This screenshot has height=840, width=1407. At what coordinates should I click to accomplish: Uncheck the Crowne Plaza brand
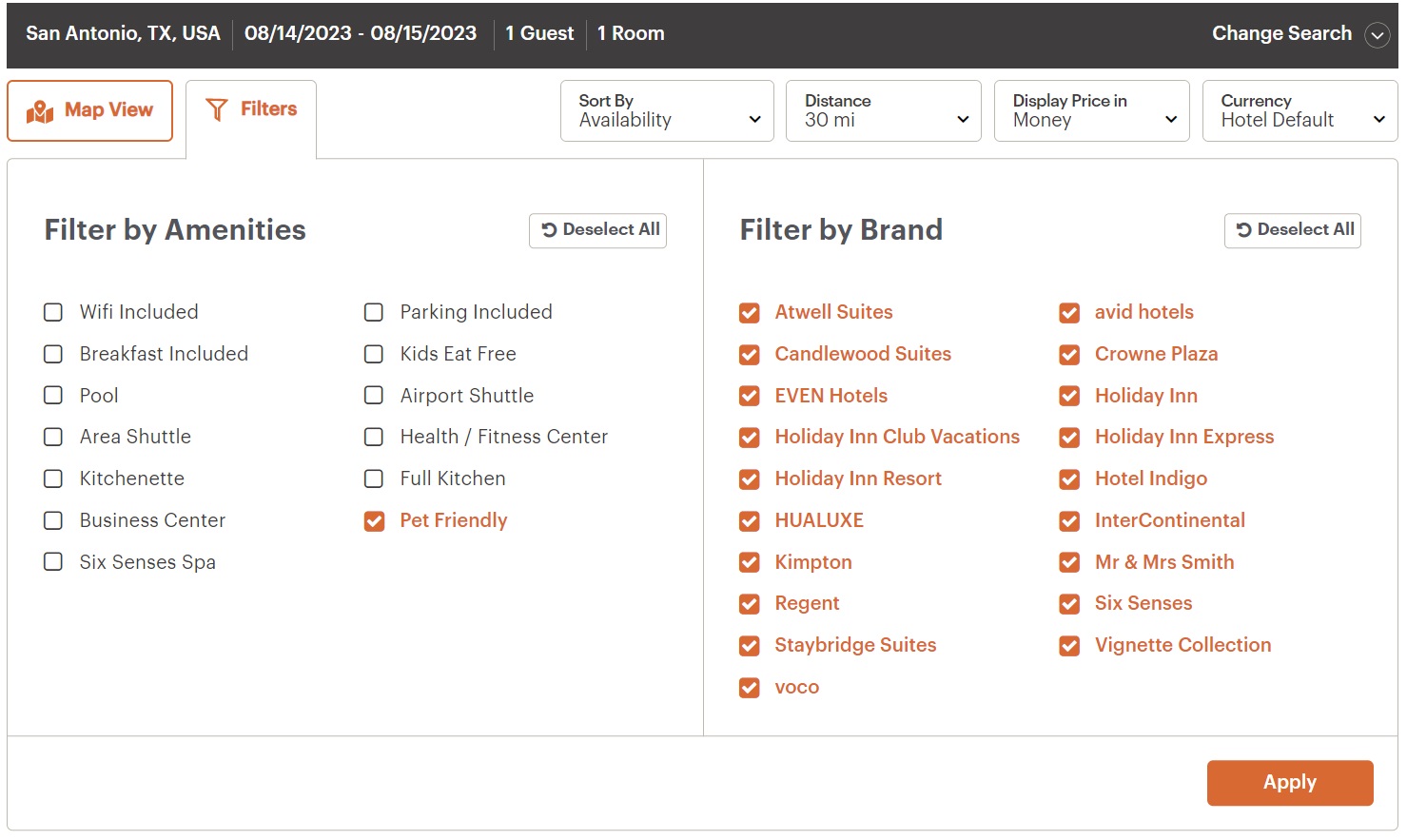(x=1069, y=355)
